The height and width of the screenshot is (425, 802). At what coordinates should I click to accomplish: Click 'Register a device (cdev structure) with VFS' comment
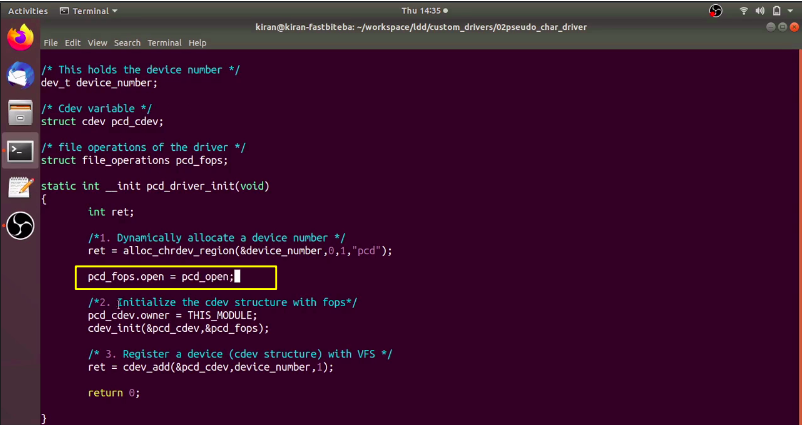[240, 354]
